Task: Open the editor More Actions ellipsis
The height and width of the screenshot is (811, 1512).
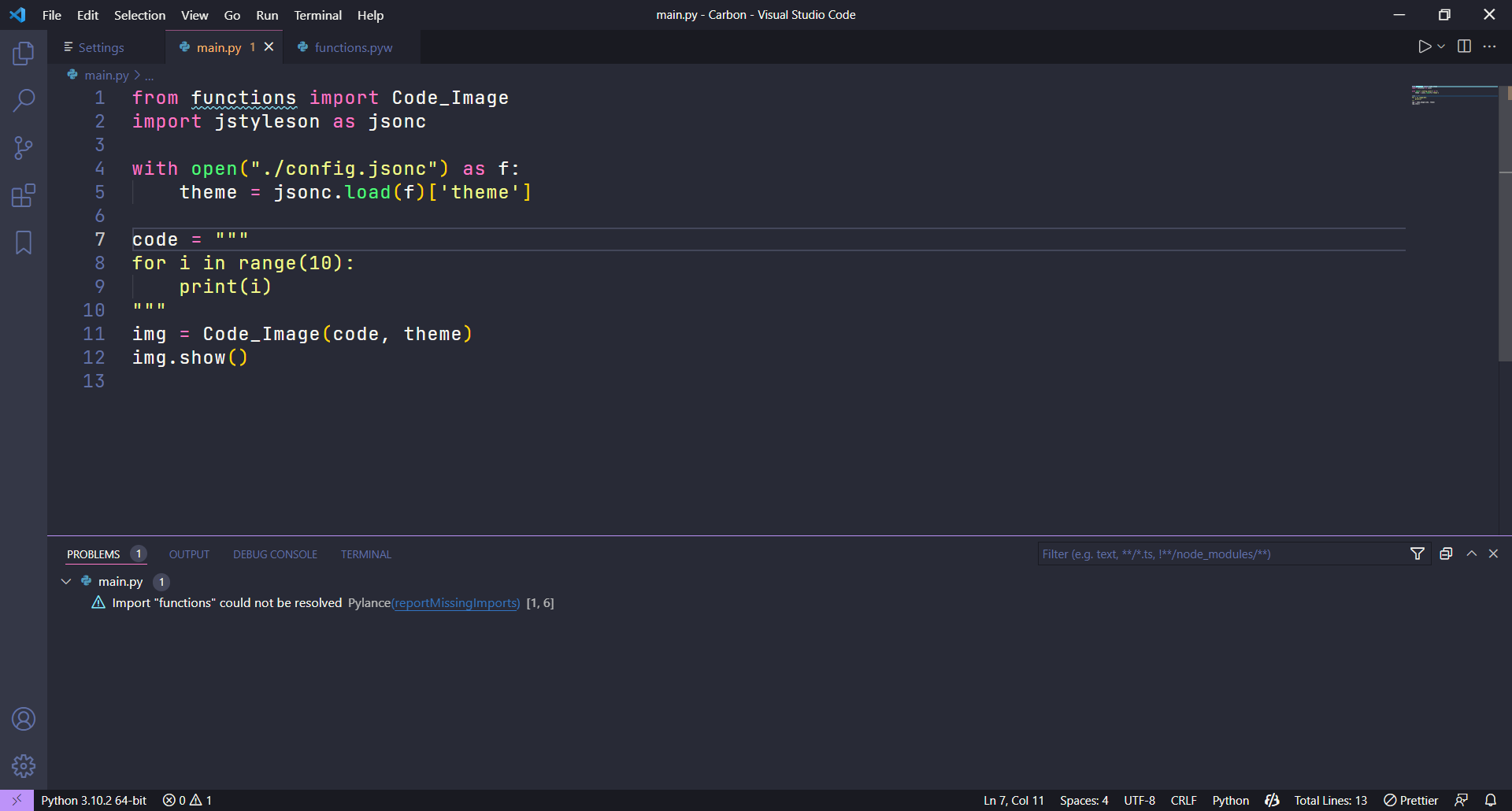Action: [x=1489, y=46]
